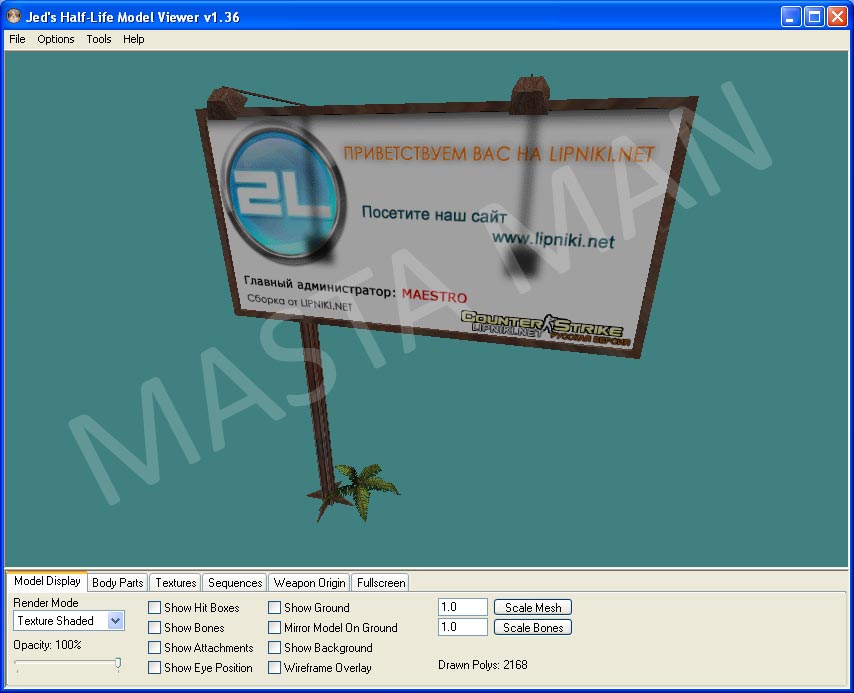854x693 pixels.
Task: Open the Tools menu
Action: click(99, 39)
